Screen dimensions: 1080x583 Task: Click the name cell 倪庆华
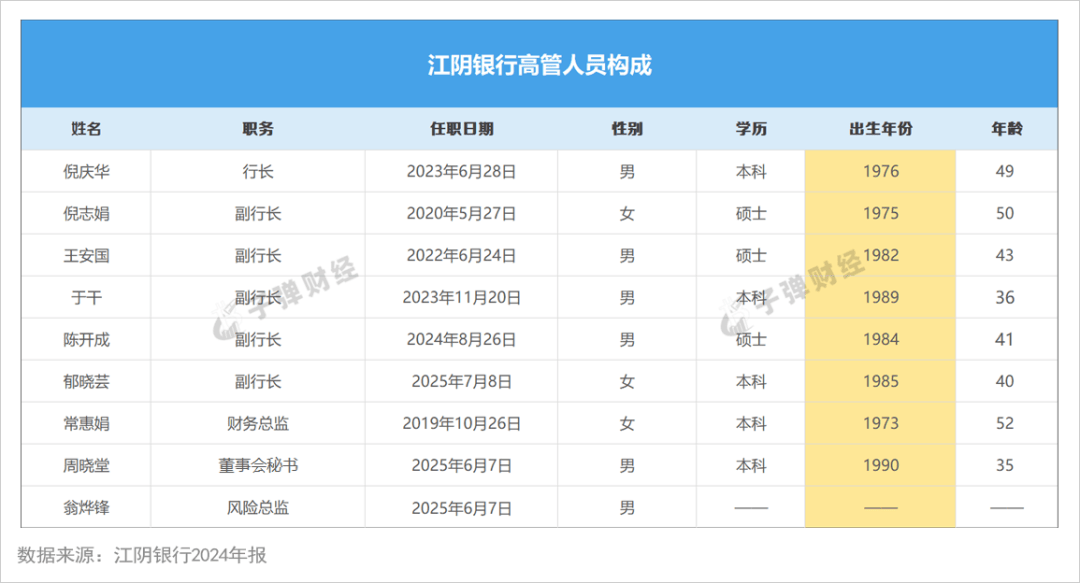[x=86, y=171]
